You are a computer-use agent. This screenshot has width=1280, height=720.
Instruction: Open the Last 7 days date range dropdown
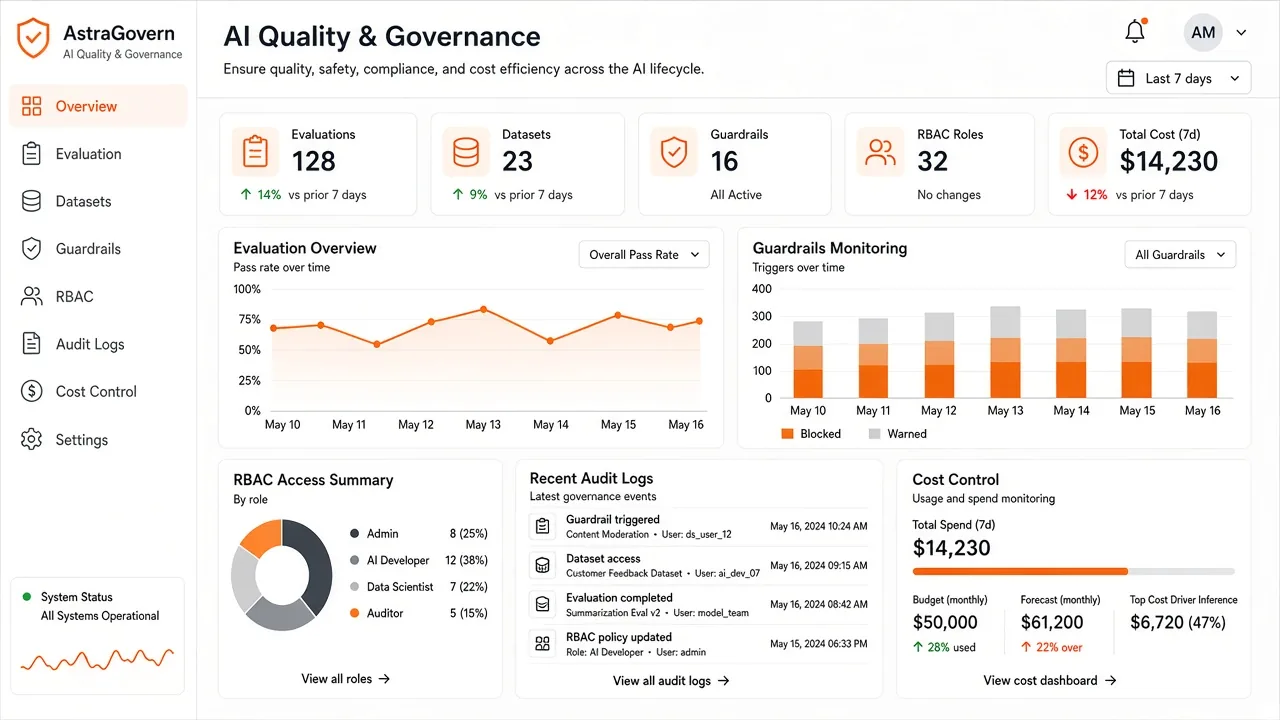click(x=1178, y=78)
